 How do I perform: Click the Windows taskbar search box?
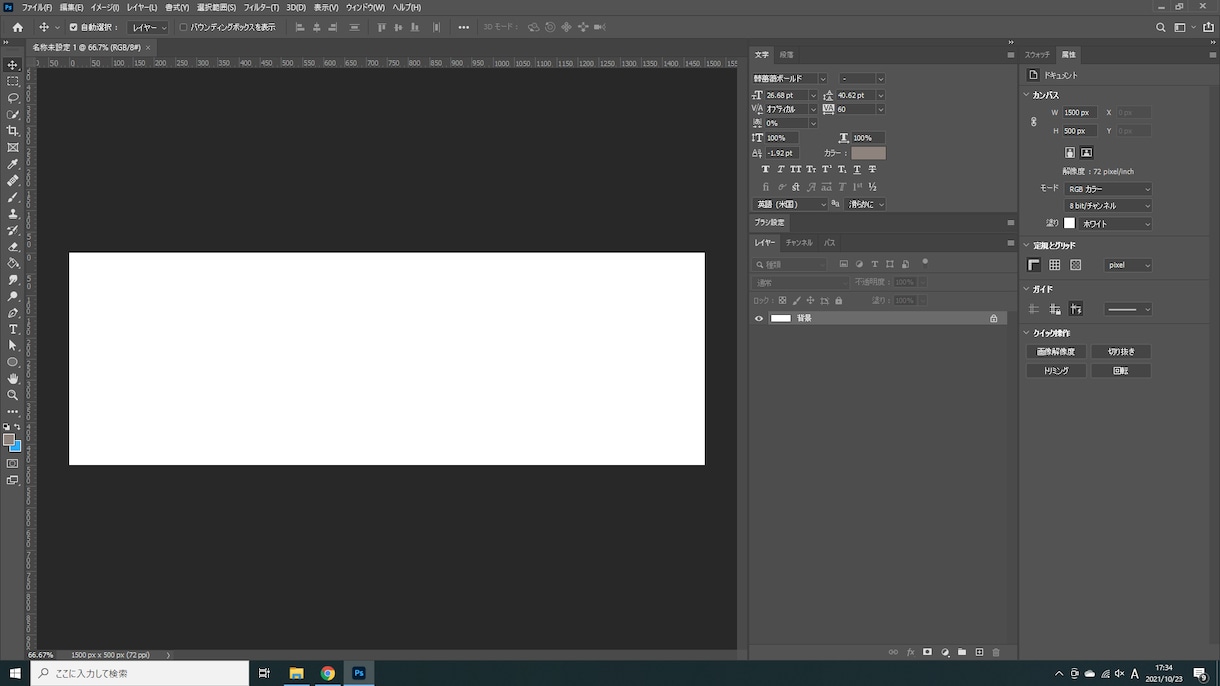coord(140,673)
